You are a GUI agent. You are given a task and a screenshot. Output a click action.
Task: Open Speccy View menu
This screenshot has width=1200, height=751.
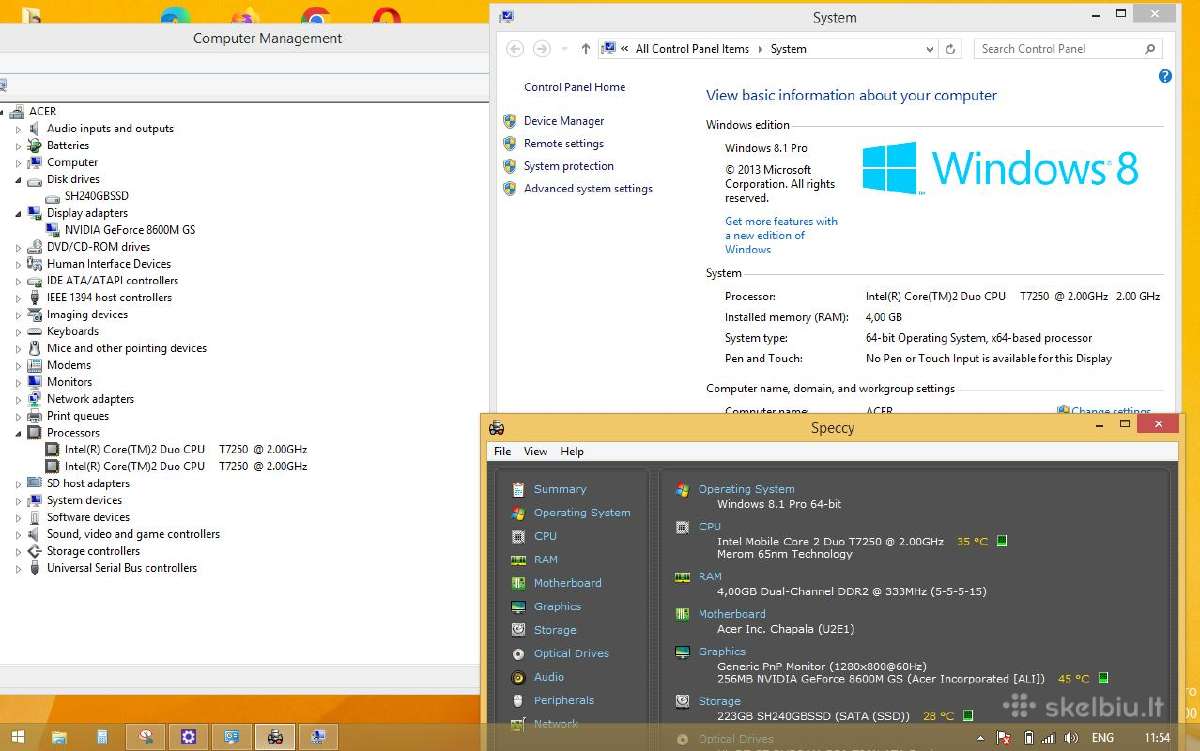pyautogui.click(x=535, y=451)
